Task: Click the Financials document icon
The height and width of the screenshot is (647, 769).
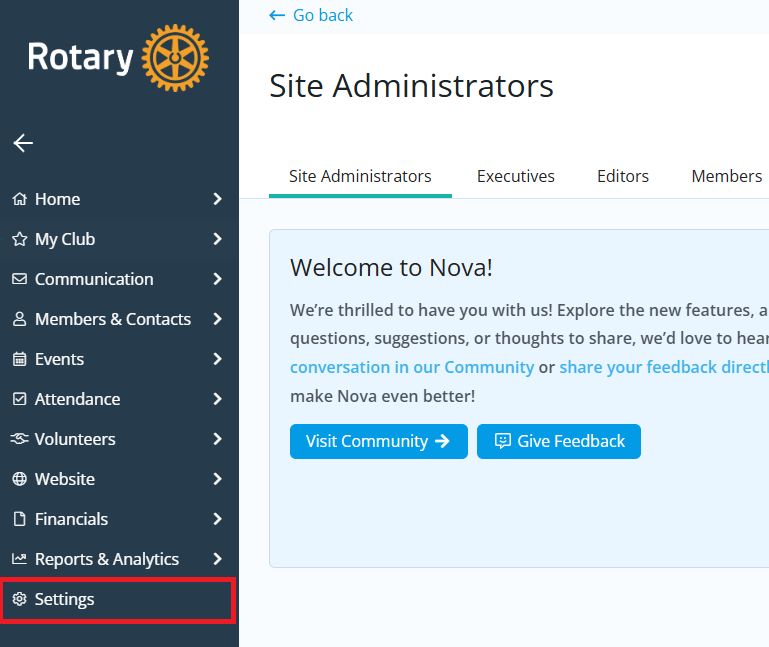Action: [20, 519]
